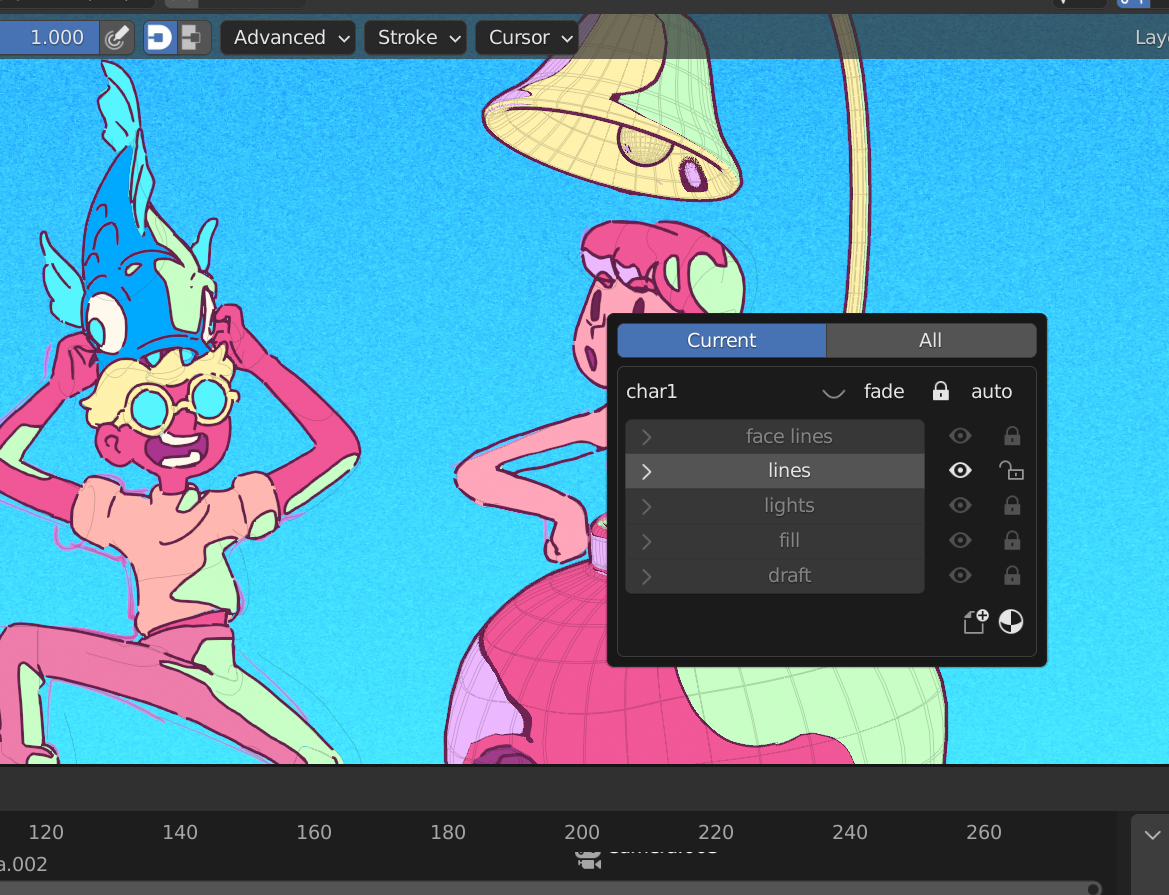Click the second draw mode icon
Viewport: 1169px width, 895px height.
click(191, 38)
